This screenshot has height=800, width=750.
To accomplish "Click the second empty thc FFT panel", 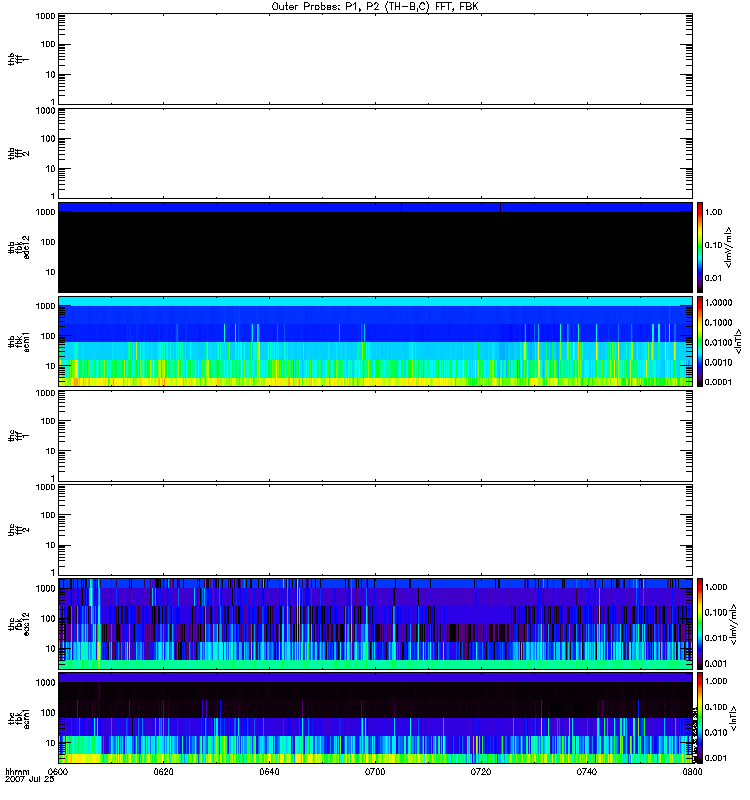I will (x=375, y=528).
